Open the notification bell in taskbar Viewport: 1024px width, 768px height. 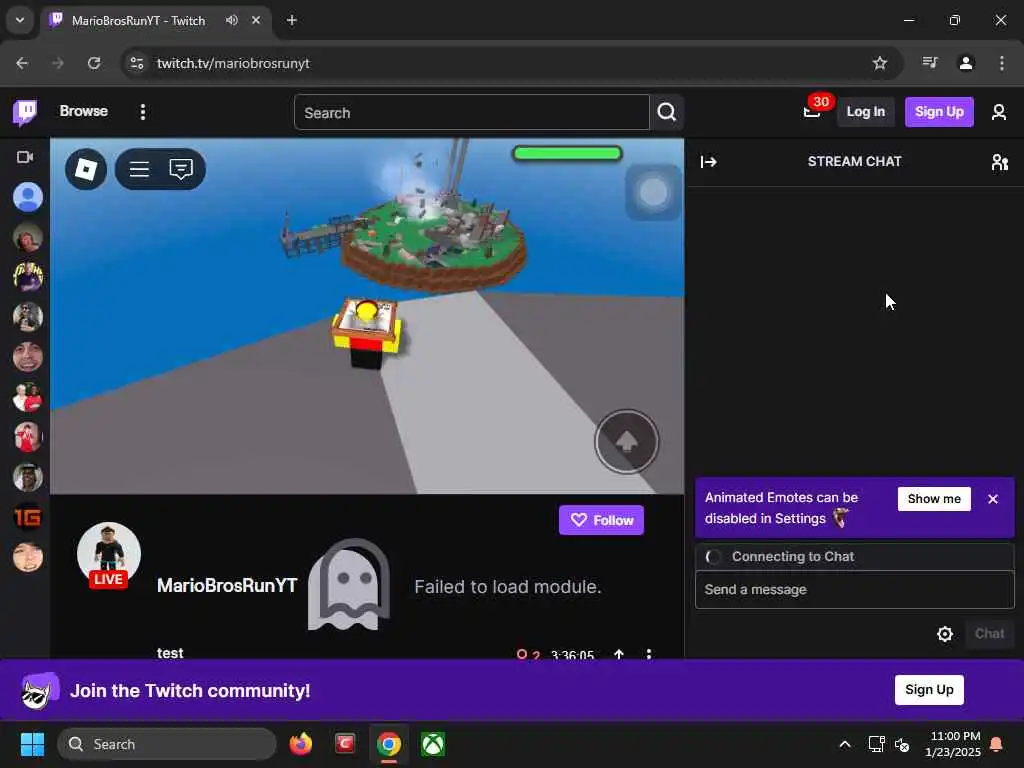(996, 744)
